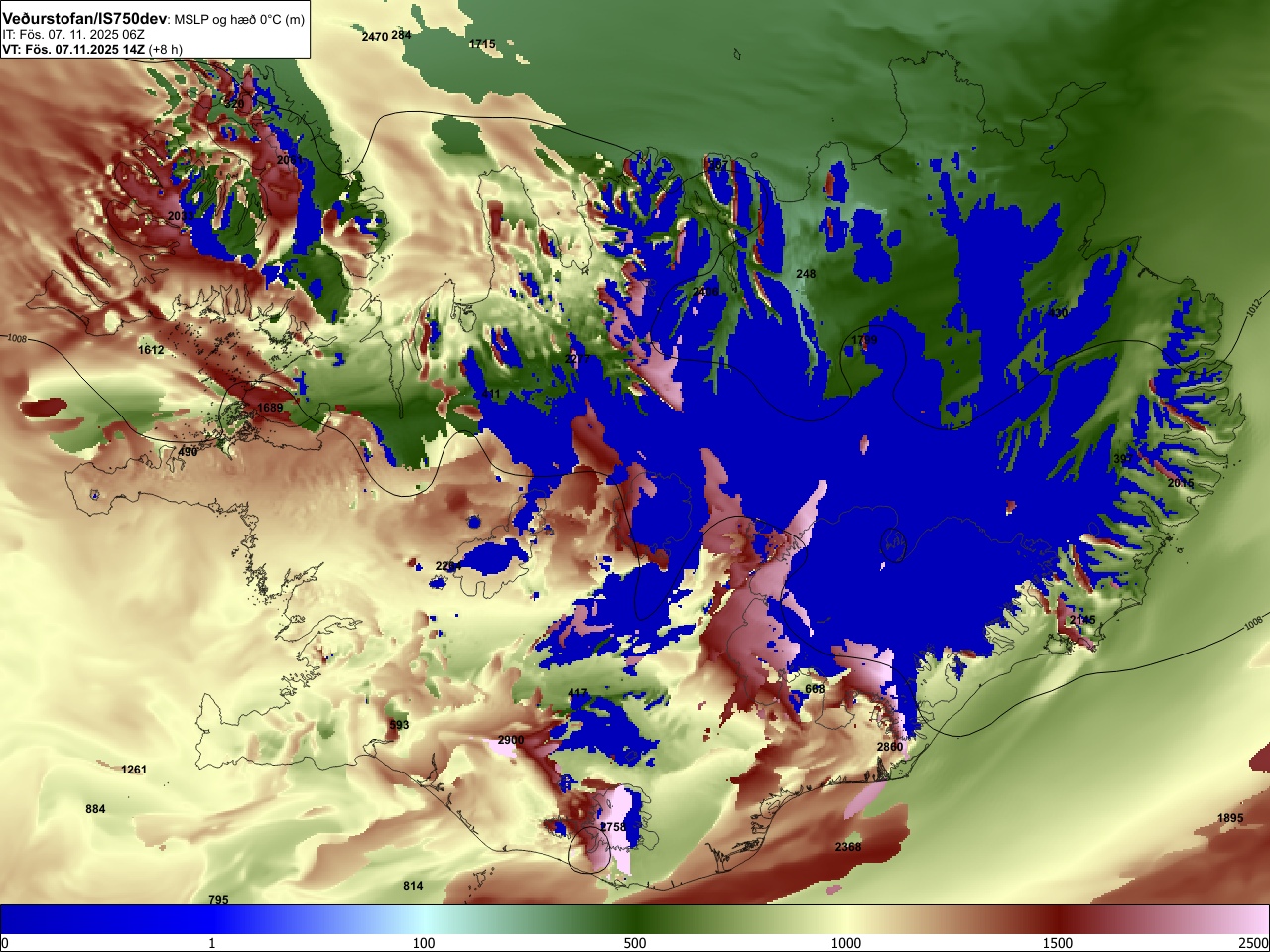Select the 2015 value label

click(x=1181, y=483)
